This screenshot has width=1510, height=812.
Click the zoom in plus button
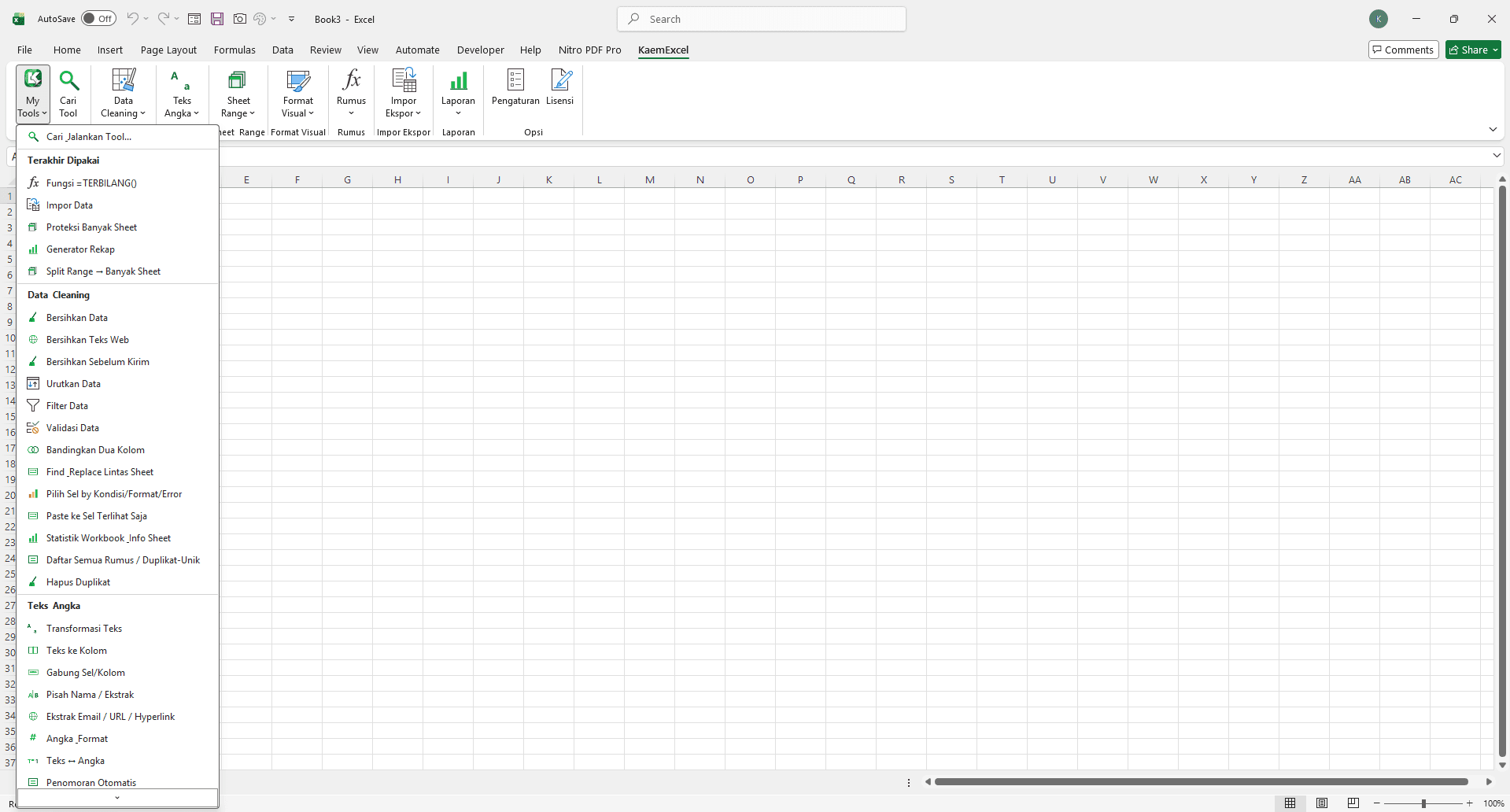1469,803
